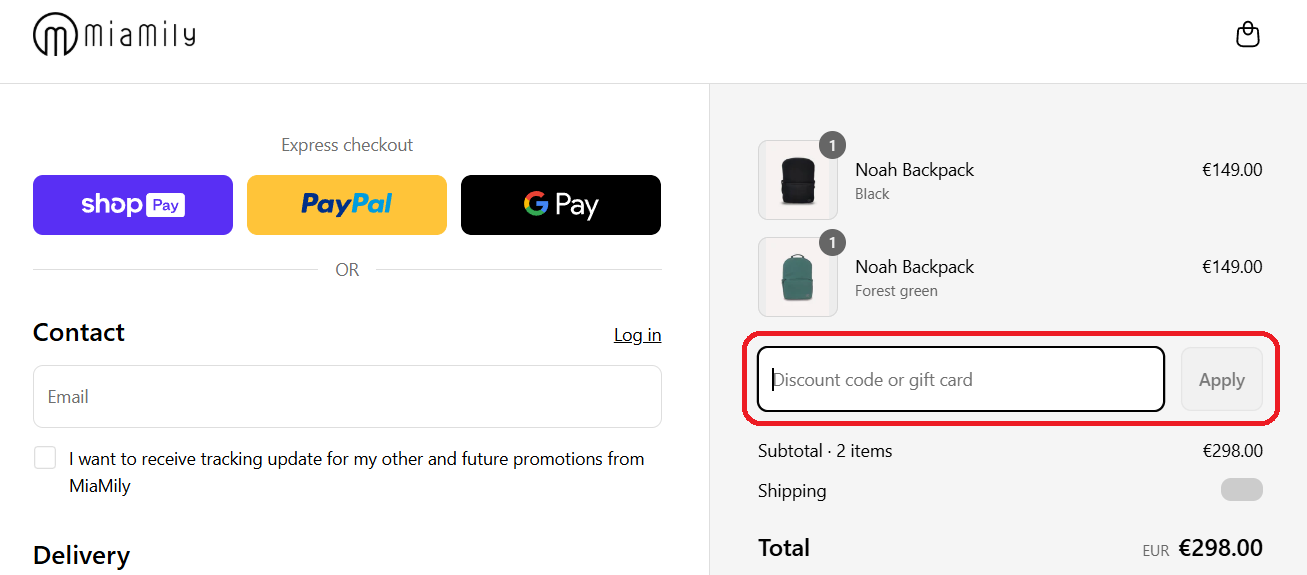Click quantity badge on green backpack
Image resolution: width=1307 pixels, height=575 pixels.
click(832, 243)
